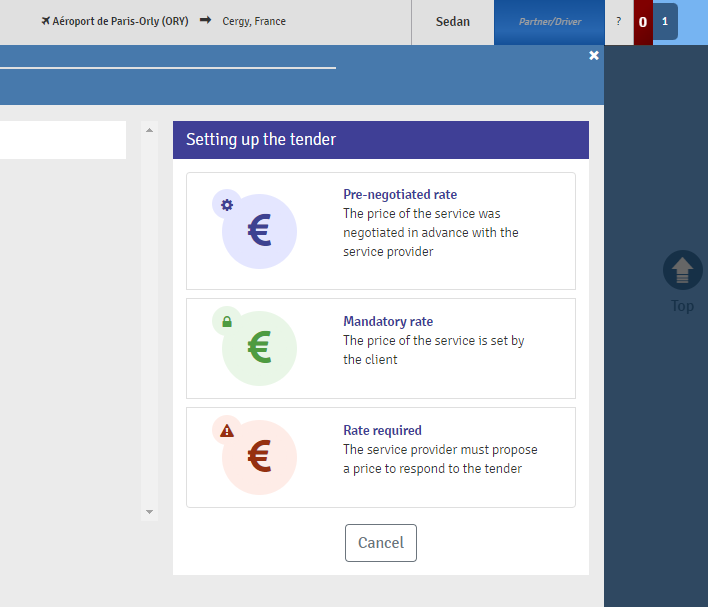Click the green lock badge icon
Screen dimensions: 708x607
coord(227,321)
